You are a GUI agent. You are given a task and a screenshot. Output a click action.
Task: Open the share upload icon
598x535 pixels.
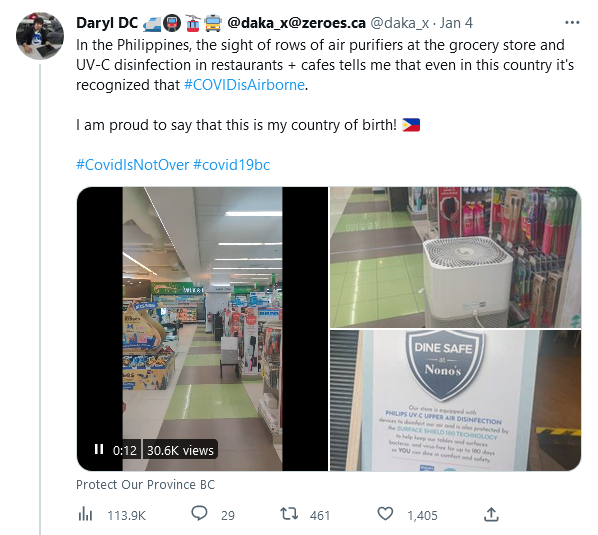tap(491, 514)
